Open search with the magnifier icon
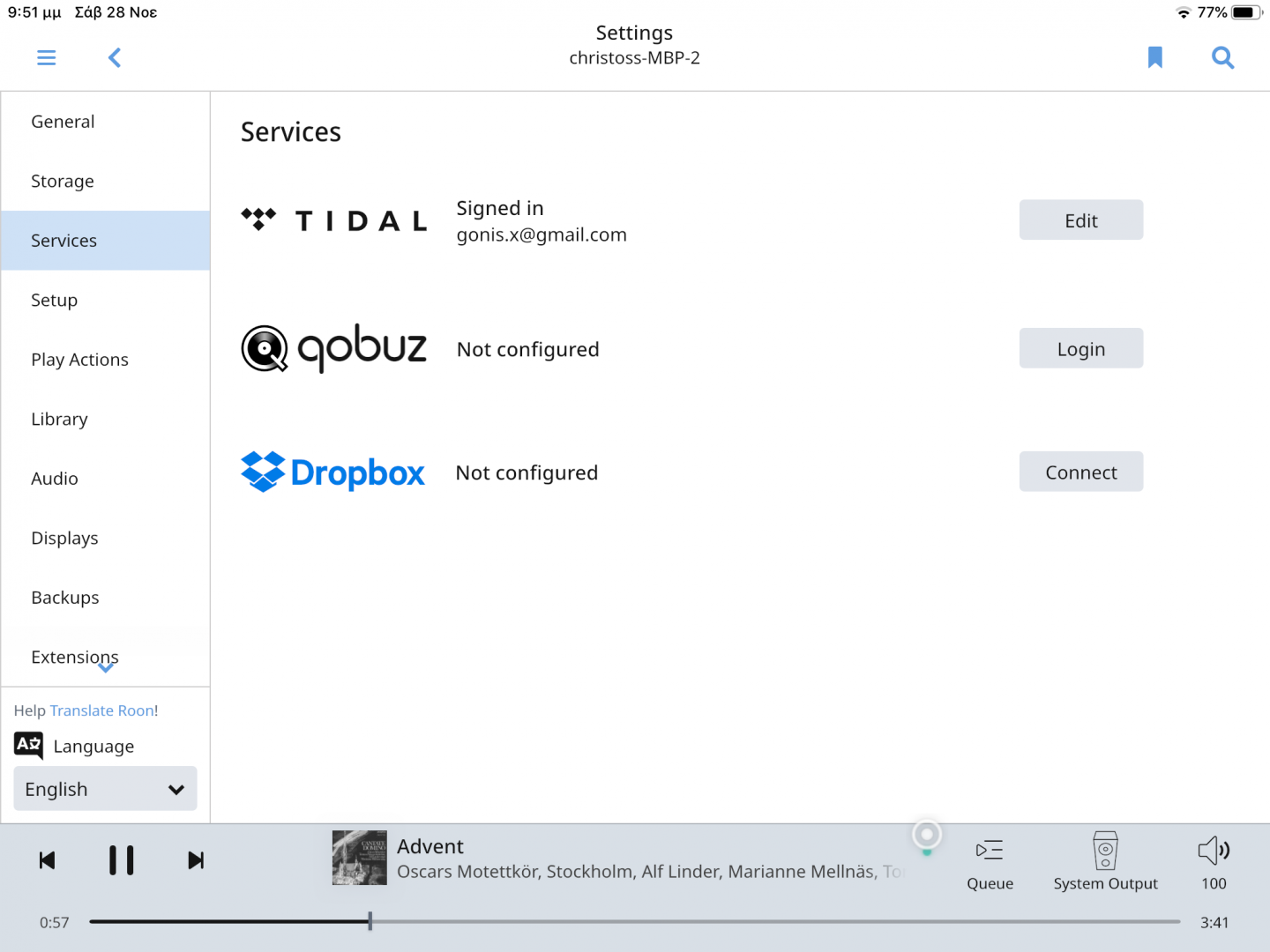1270x952 pixels. (x=1222, y=58)
